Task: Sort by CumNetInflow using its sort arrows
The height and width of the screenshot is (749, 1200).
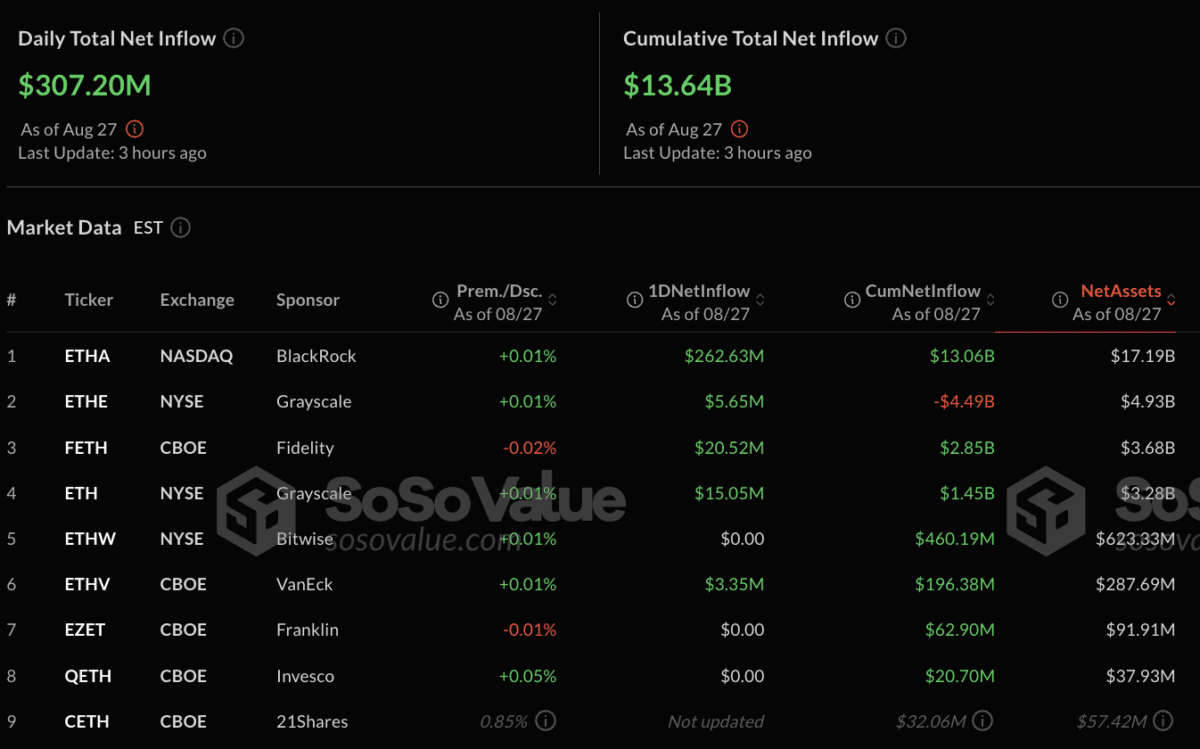Action: point(991,300)
